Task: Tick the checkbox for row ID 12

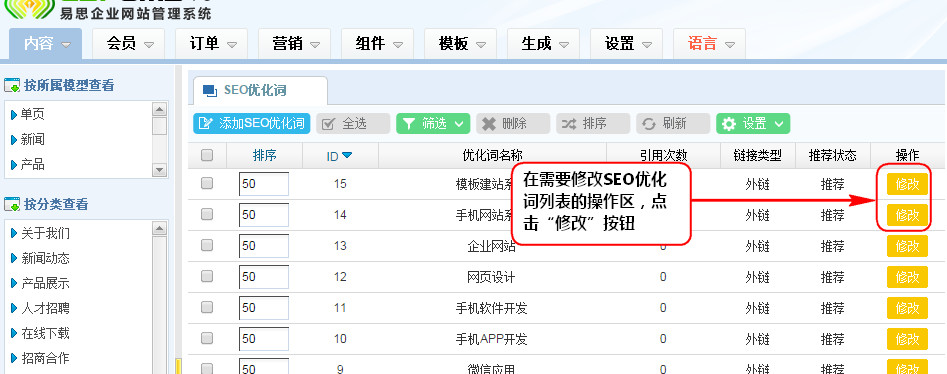Action: coord(207,276)
